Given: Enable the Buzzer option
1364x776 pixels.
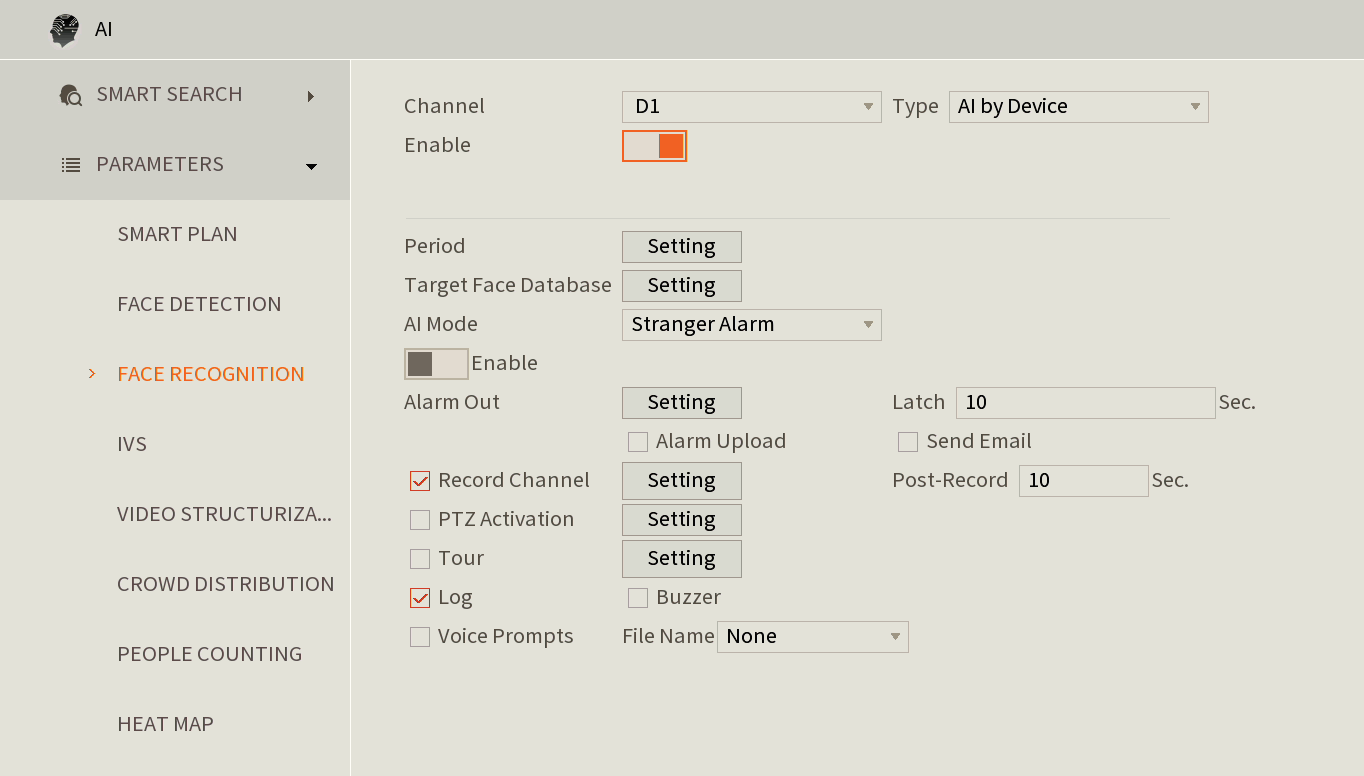Looking at the screenshot, I should click(x=637, y=597).
